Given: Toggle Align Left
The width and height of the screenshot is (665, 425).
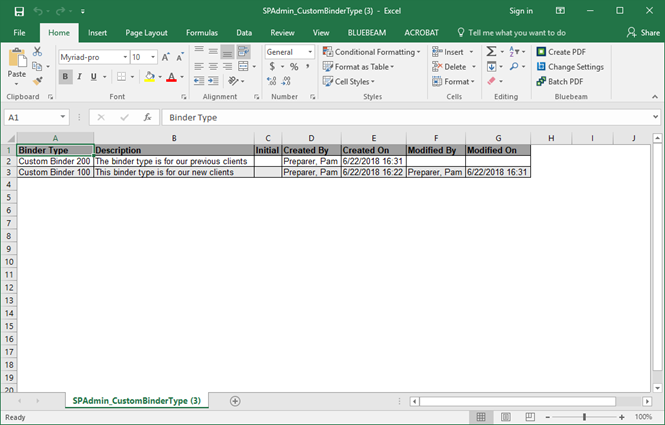Looking at the screenshot, I should pyautogui.click(x=199, y=67).
